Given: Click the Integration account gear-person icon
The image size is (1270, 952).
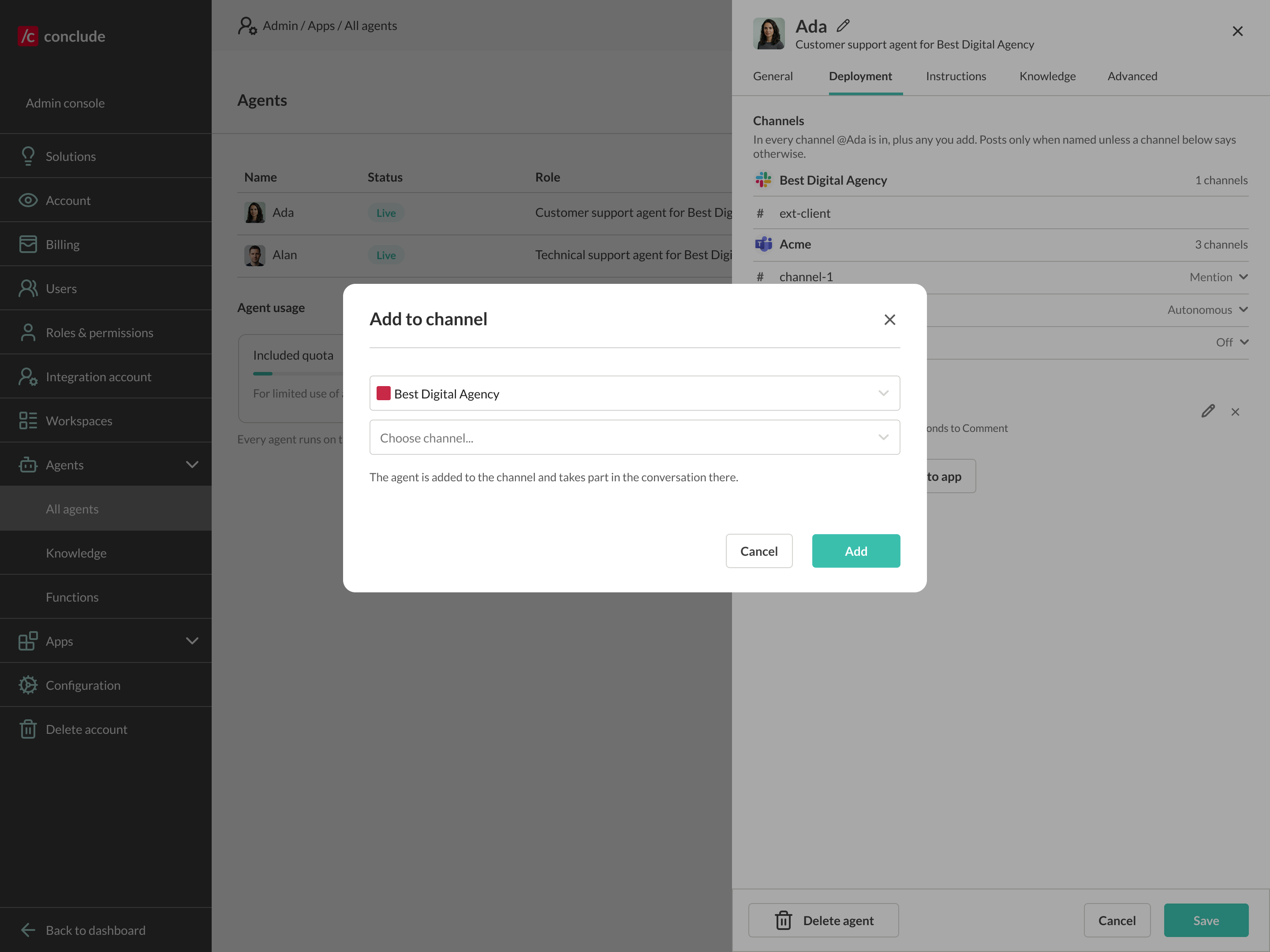Looking at the screenshot, I should (27, 376).
